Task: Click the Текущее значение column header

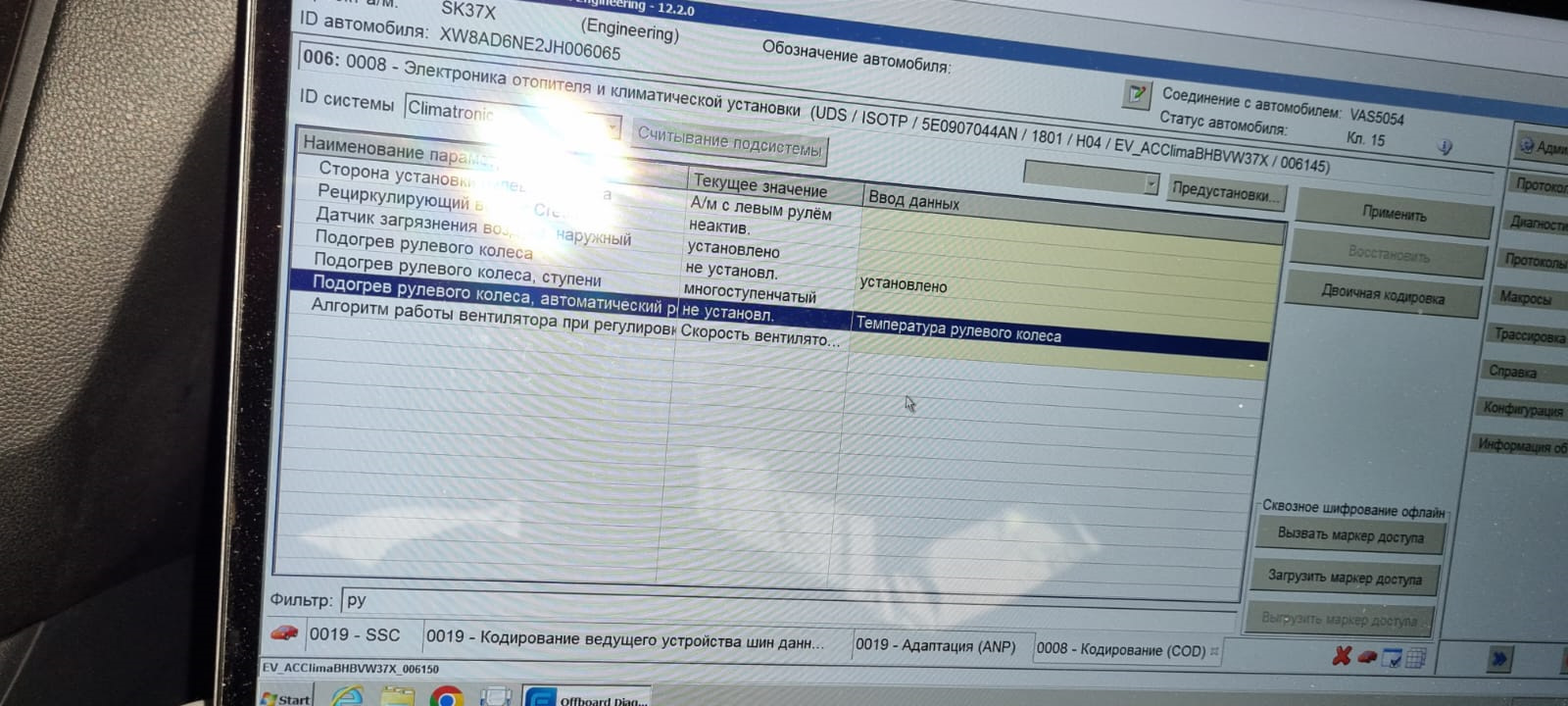Action: pyautogui.click(x=775, y=184)
